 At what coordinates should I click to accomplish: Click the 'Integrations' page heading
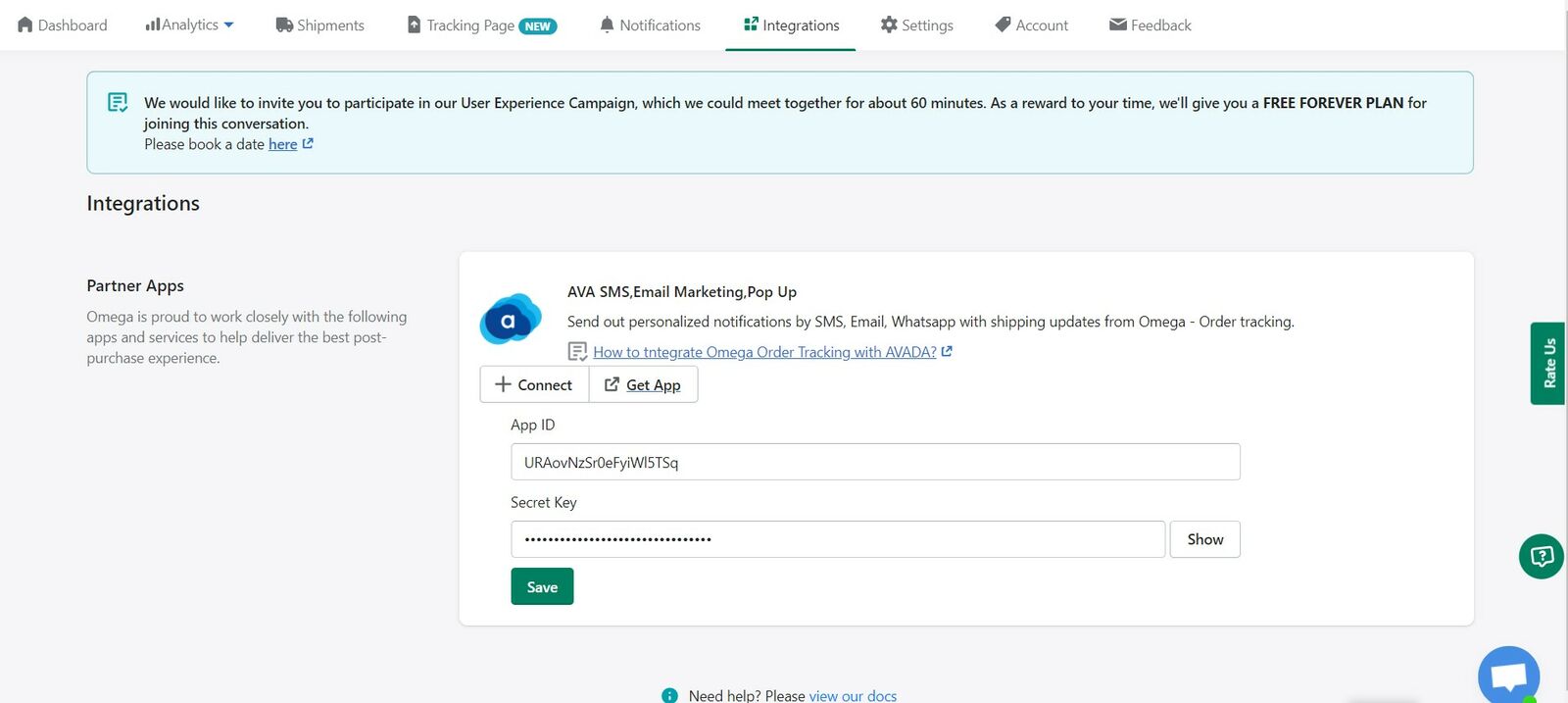pyautogui.click(x=143, y=203)
